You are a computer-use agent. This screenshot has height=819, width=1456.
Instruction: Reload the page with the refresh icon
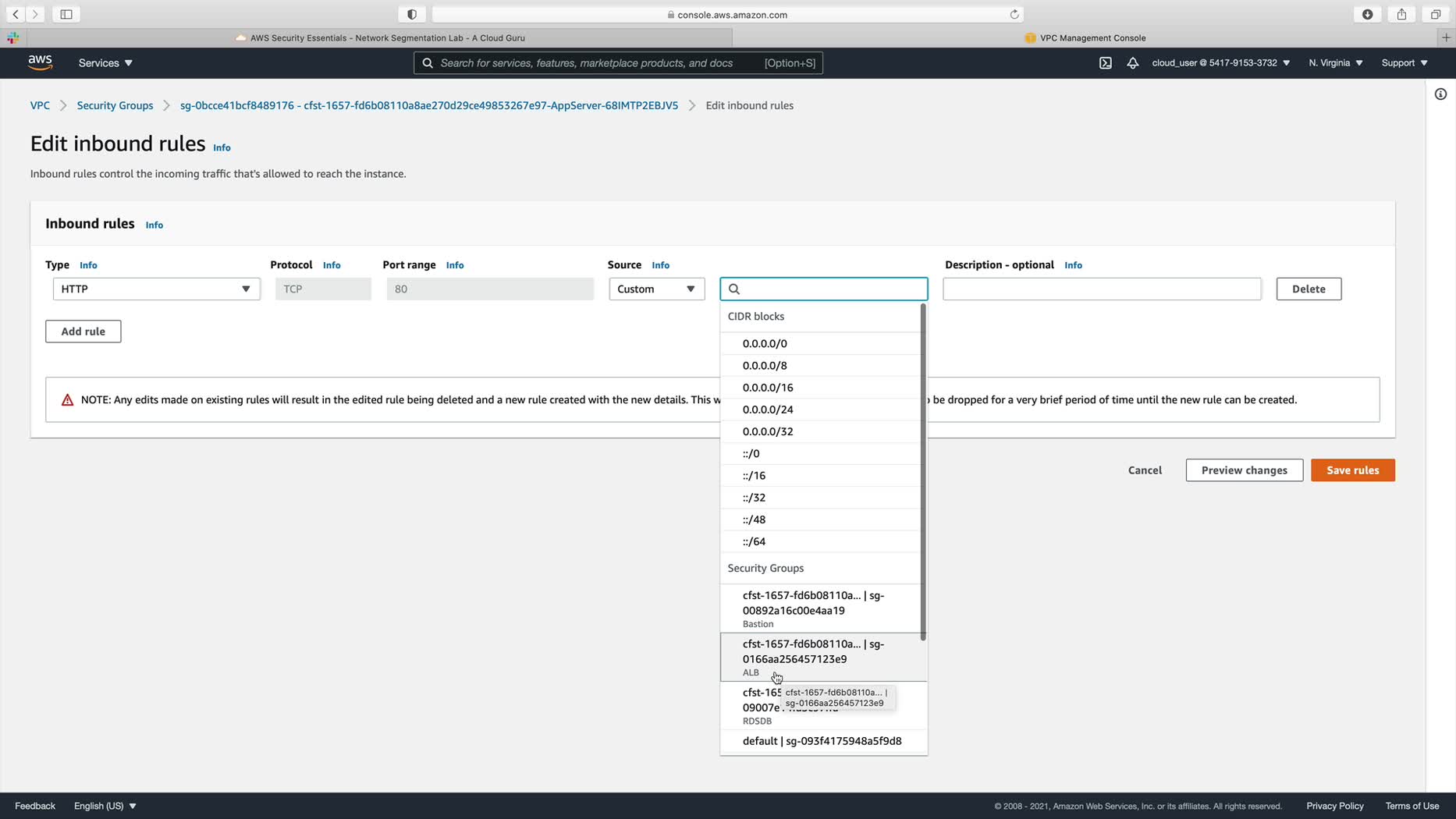(1014, 14)
